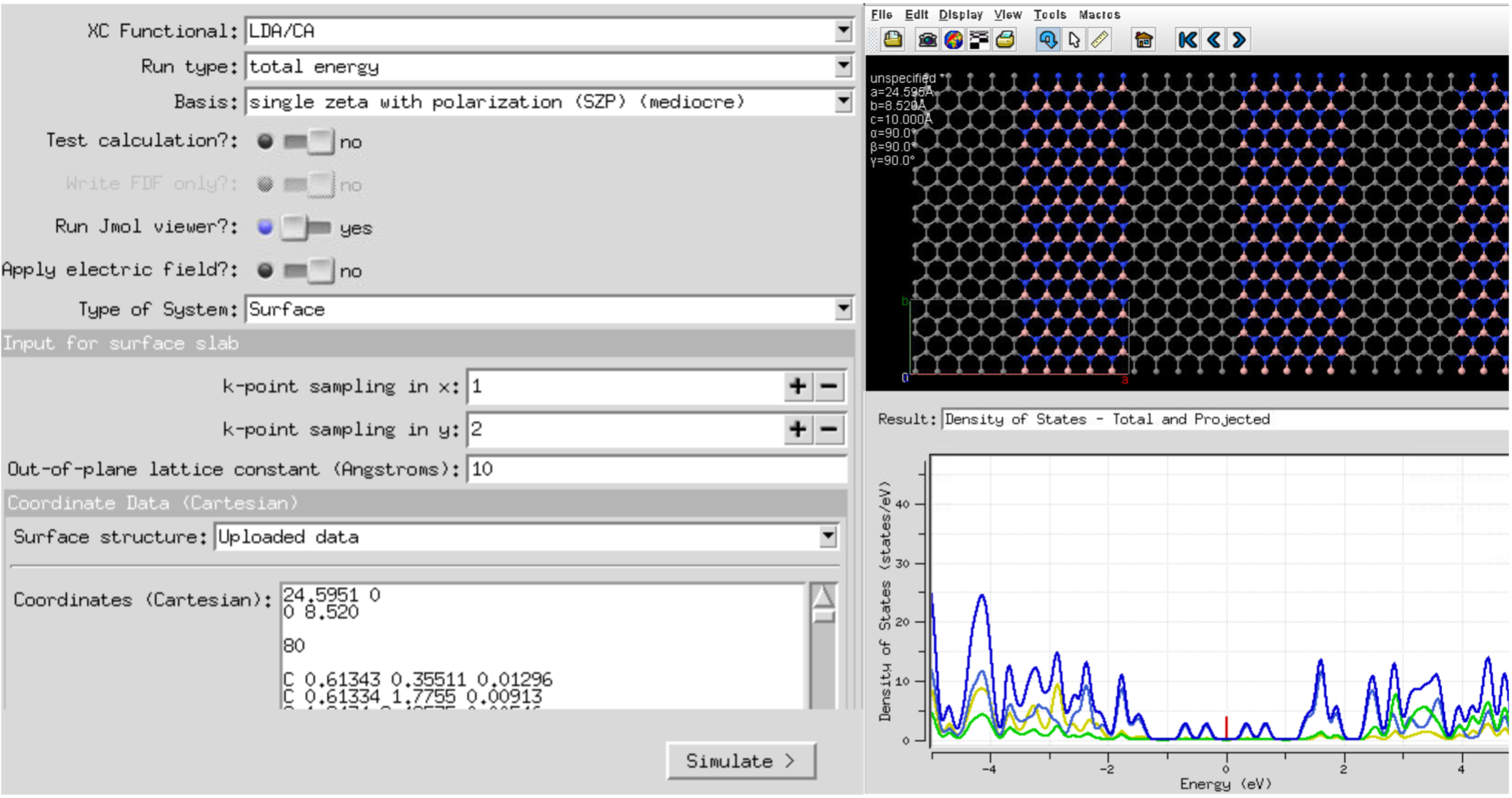Open the Result type dropdown
Viewport: 1512px width, 798px height.
point(1225,420)
